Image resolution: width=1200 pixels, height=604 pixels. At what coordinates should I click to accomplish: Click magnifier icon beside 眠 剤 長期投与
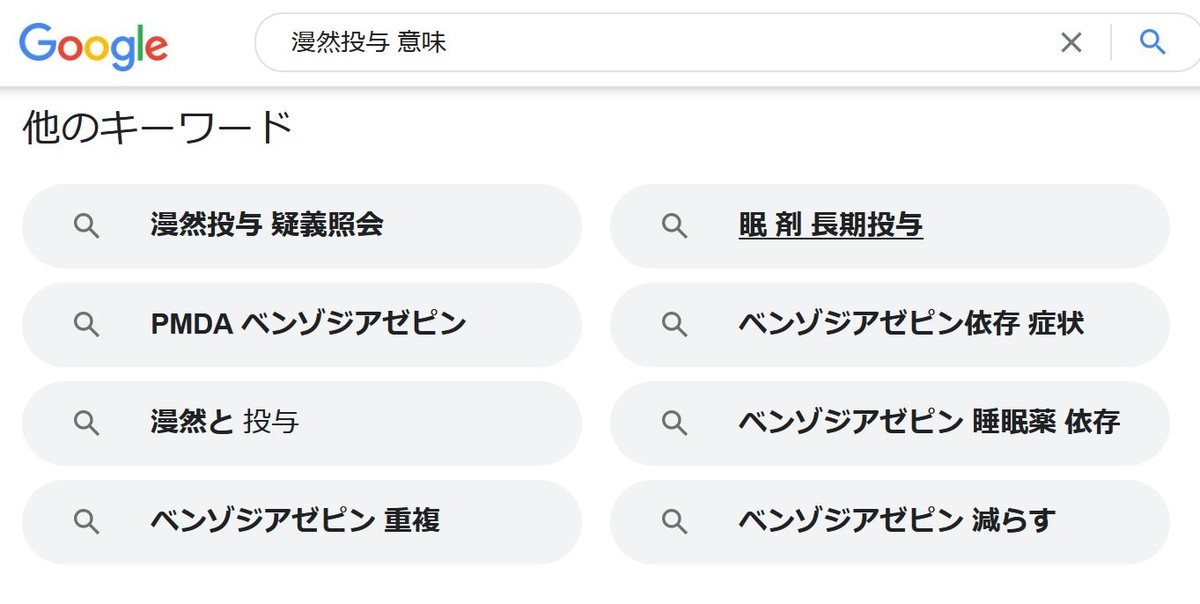click(675, 226)
